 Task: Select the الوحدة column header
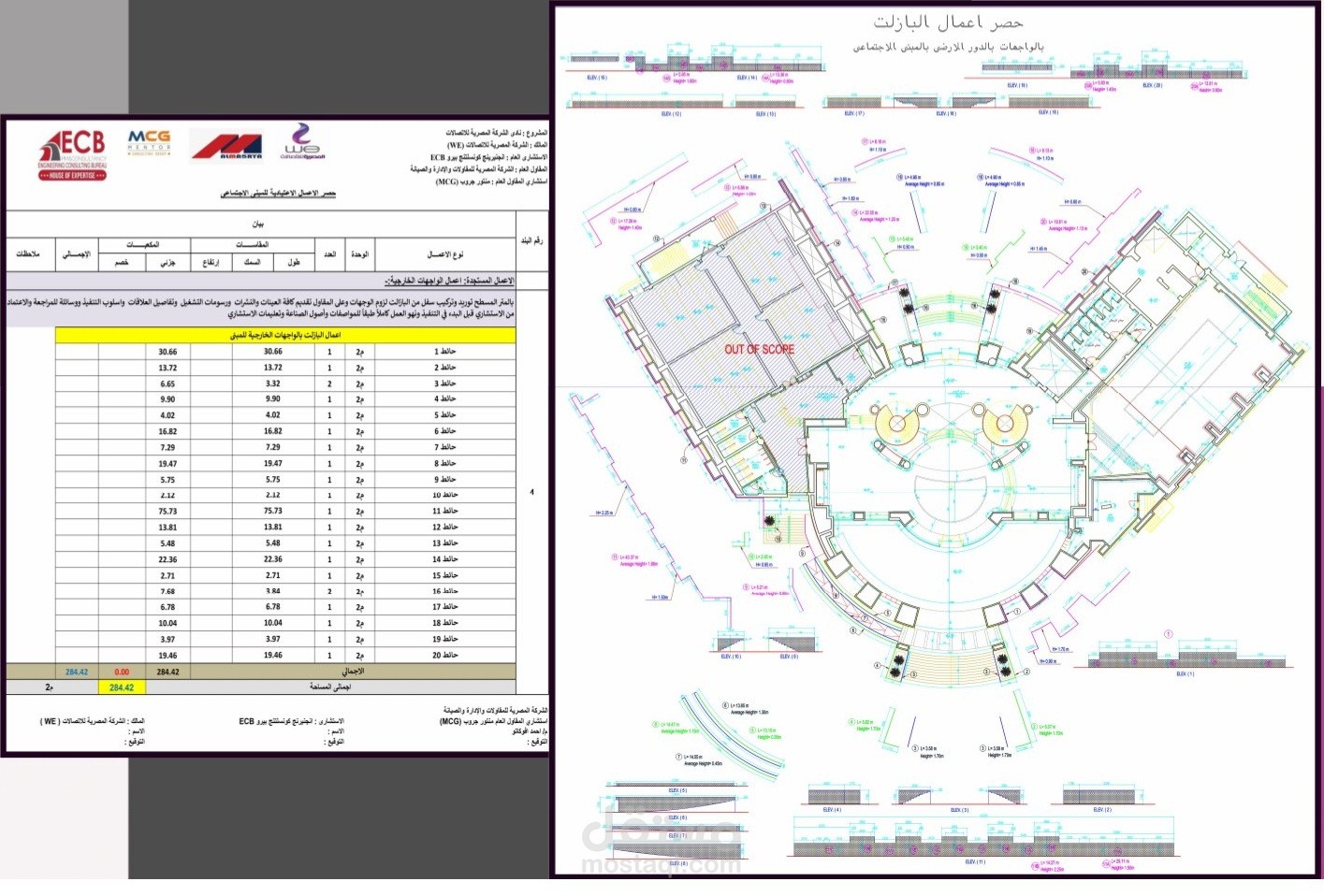click(x=359, y=253)
